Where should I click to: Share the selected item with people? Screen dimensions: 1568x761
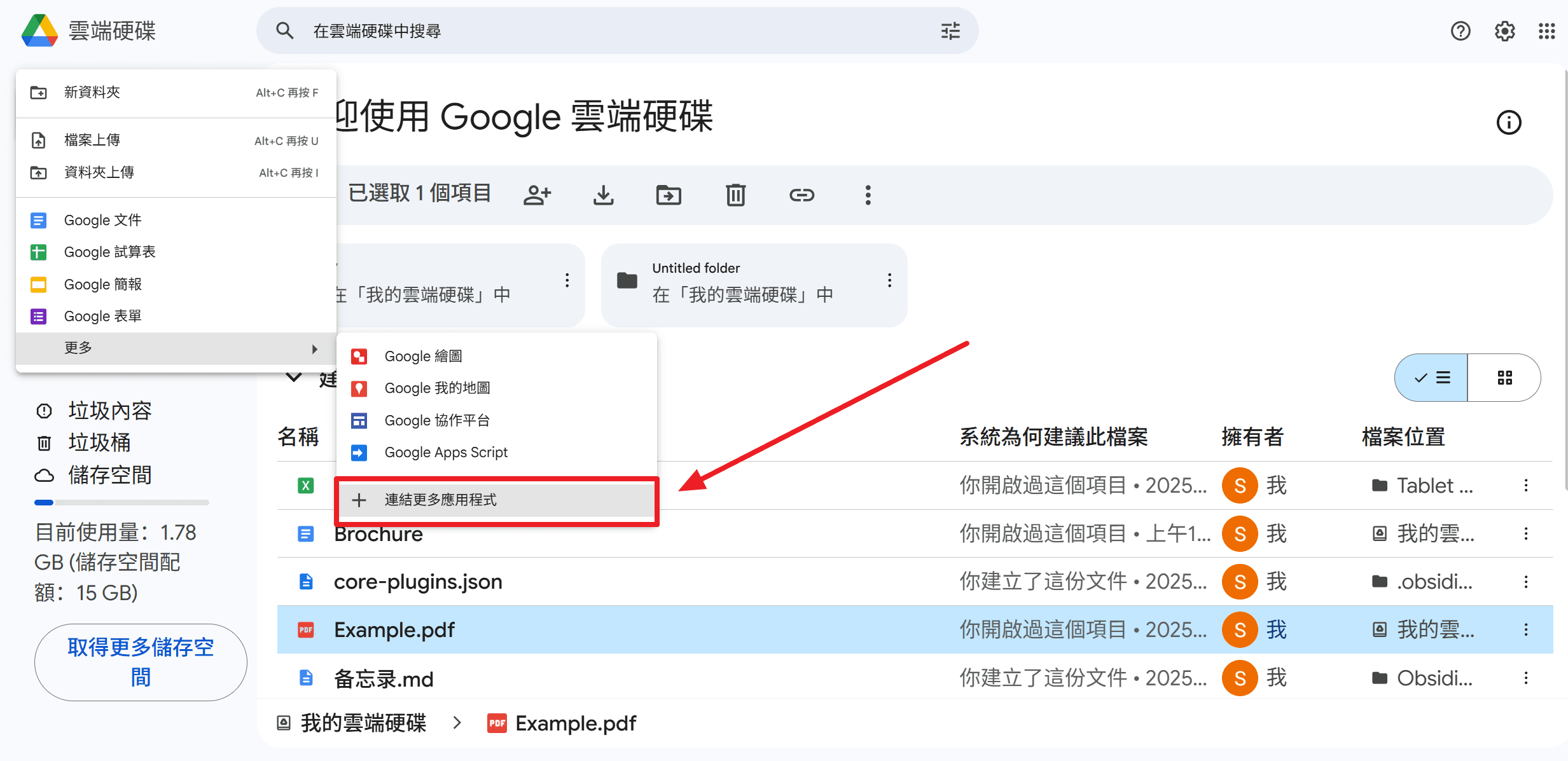pos(538,195)
